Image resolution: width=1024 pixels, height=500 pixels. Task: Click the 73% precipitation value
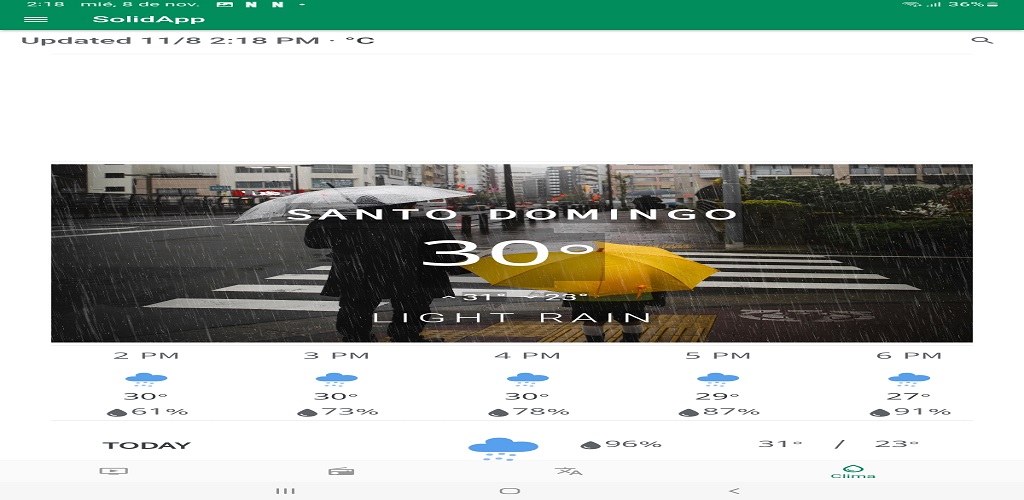tap(349, 412)
